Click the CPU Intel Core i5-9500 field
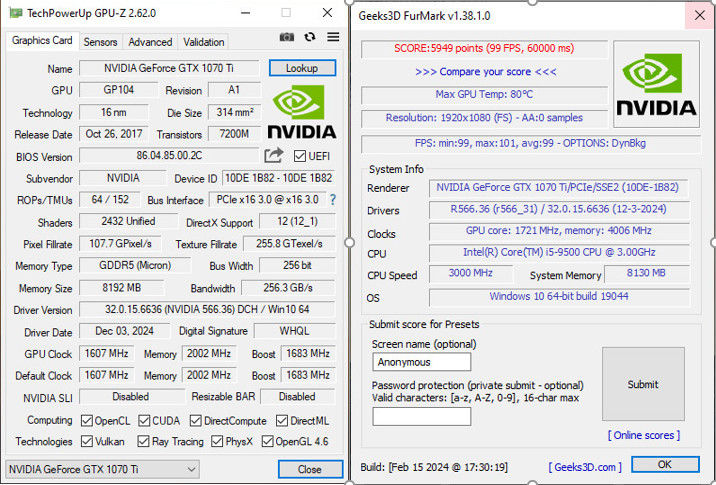Screen dimensions: 716x485 (x=558, y=252)
